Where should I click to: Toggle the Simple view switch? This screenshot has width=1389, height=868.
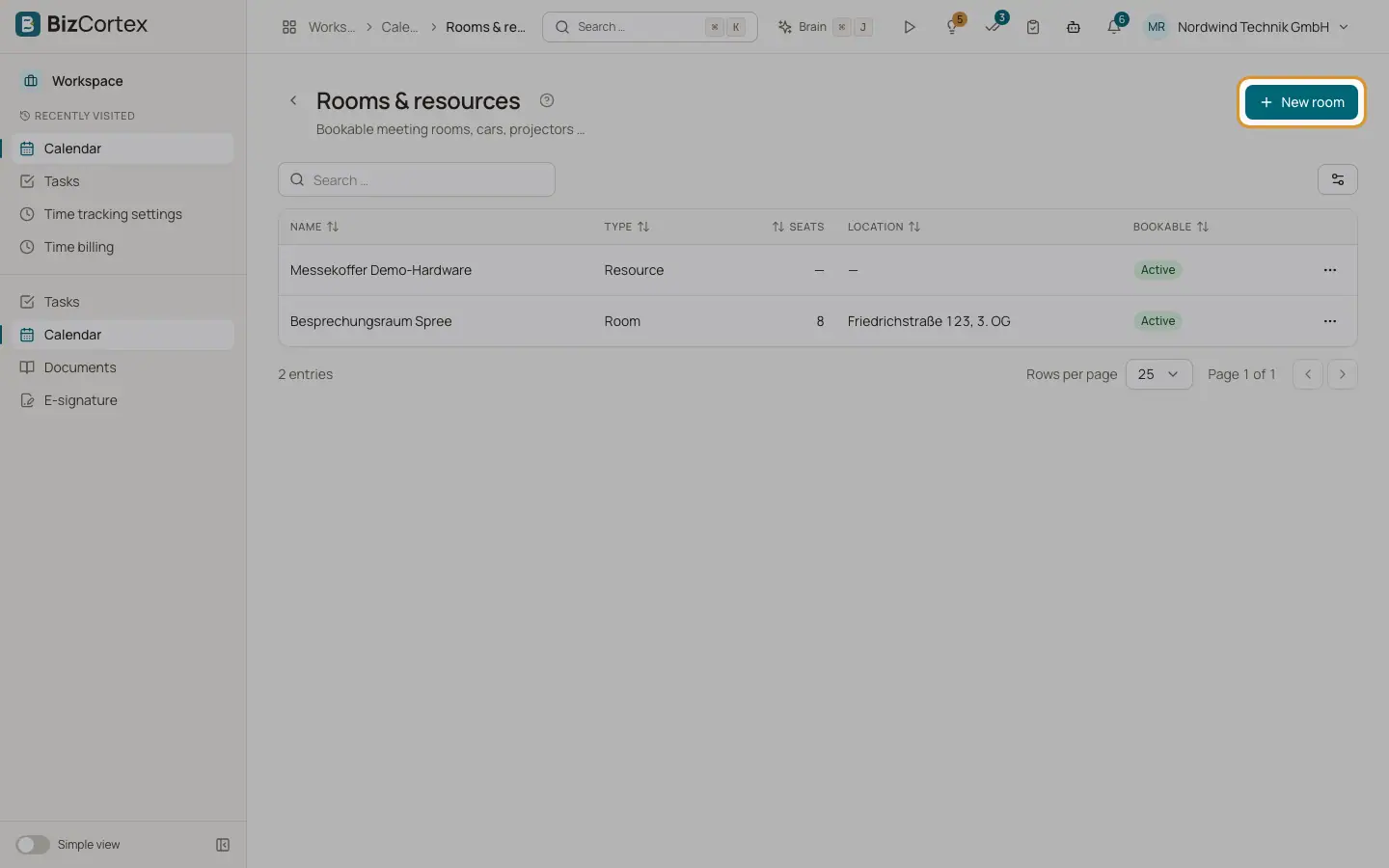[x=33, y=845]
